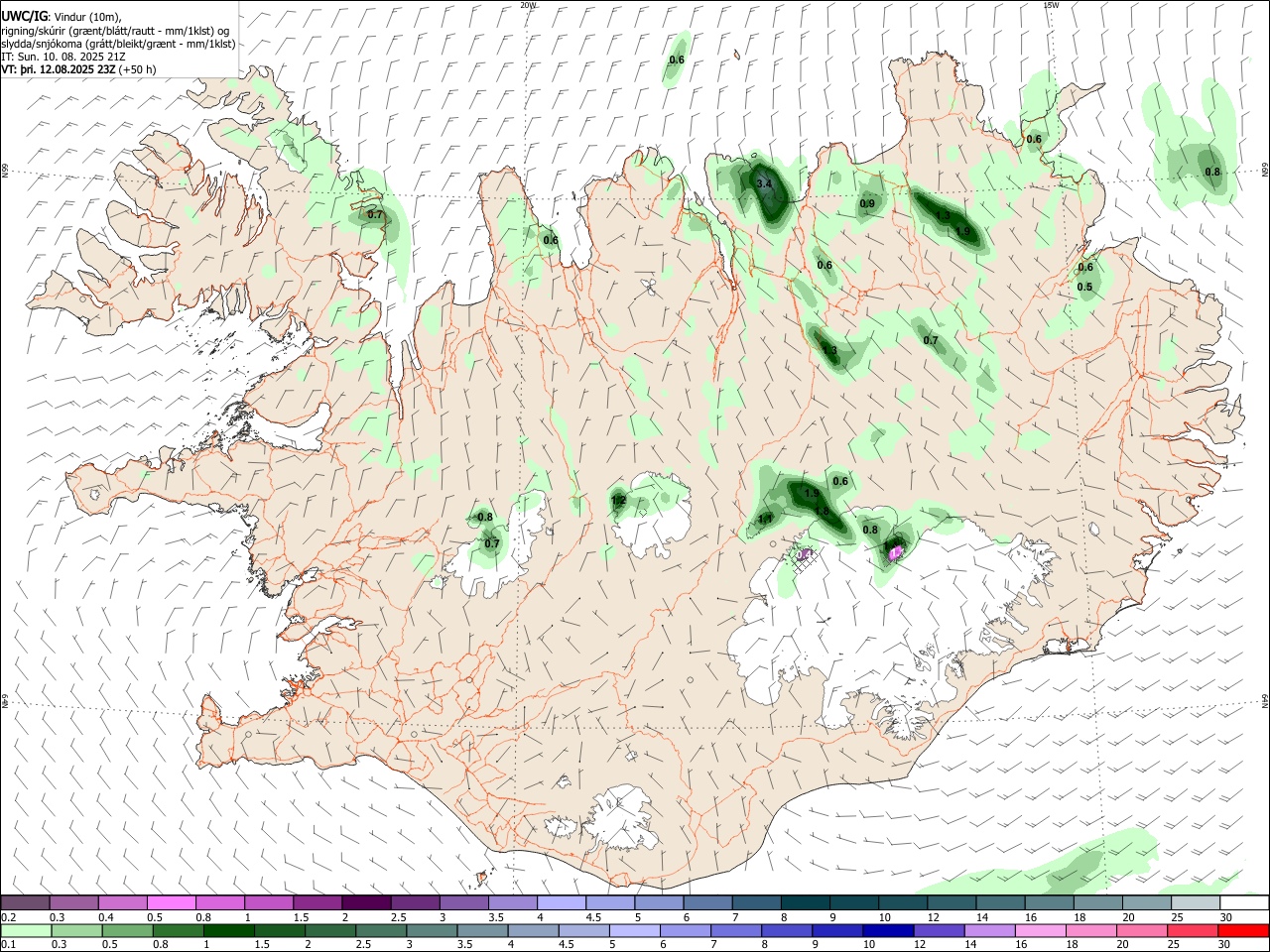Pick the 0.3 green rain scale swatch
The height and width of the screenshot is (952, 1270).
76,931
